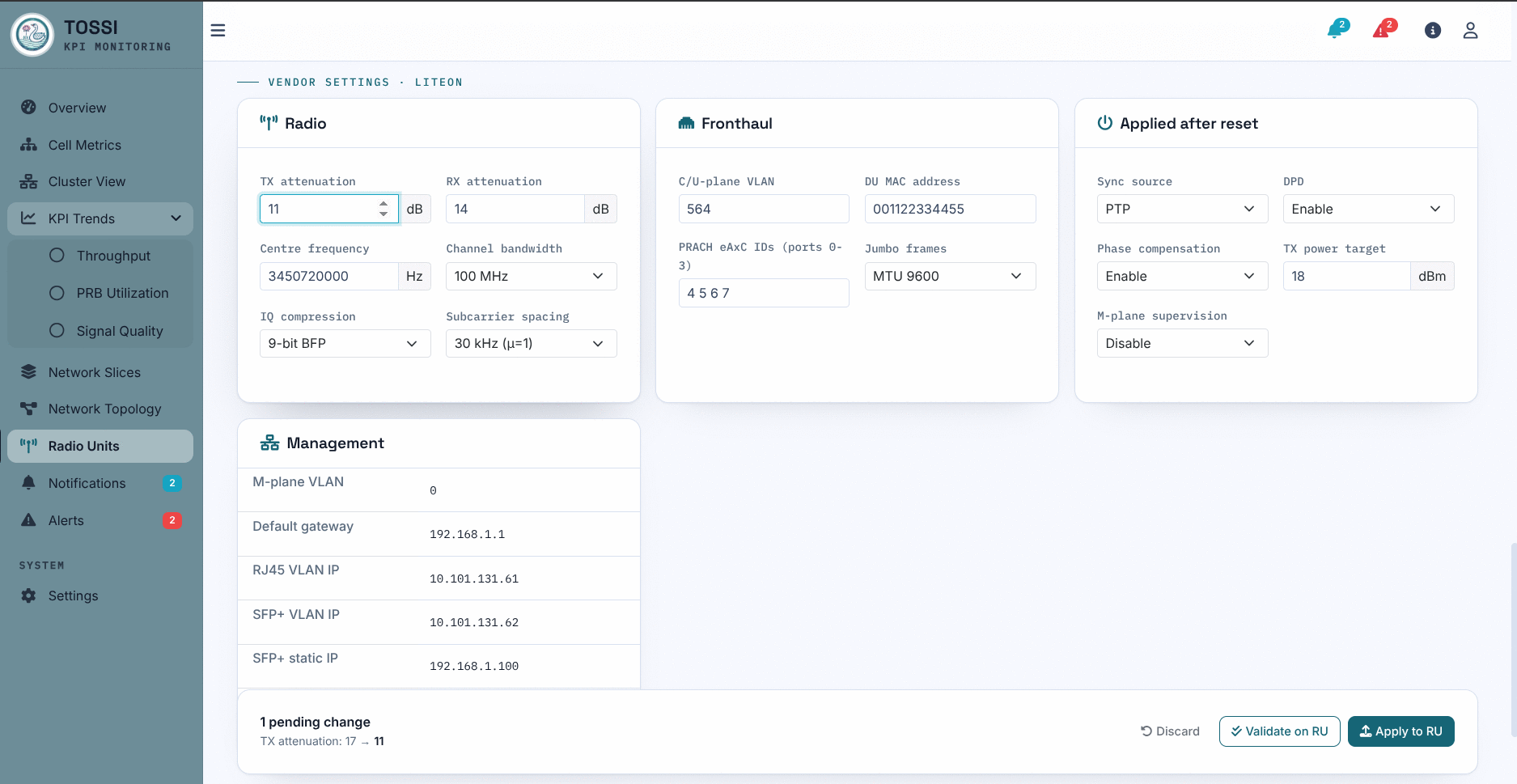Select the Throughput radio option
This screenshot has width=1517, height=784.
pyautogui.click(x=57, y=256)
